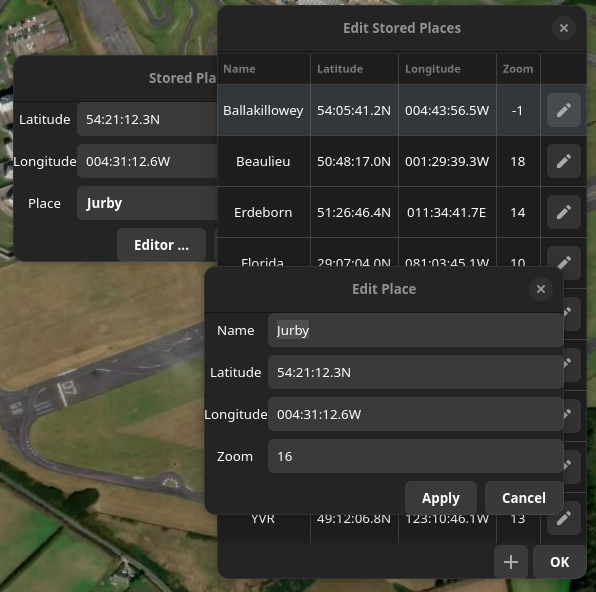Close the Edit Place dialog
596x592 pixels.
click(x=541, y=289)
